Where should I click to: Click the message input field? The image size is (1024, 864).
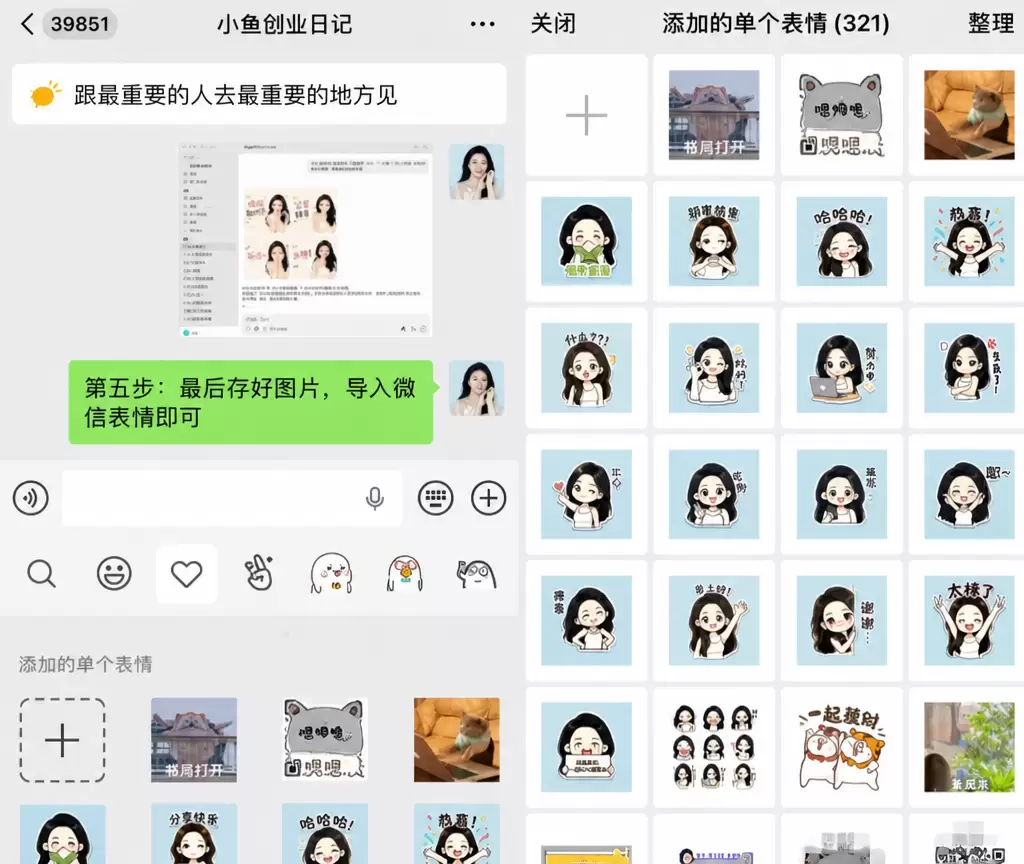232,498
